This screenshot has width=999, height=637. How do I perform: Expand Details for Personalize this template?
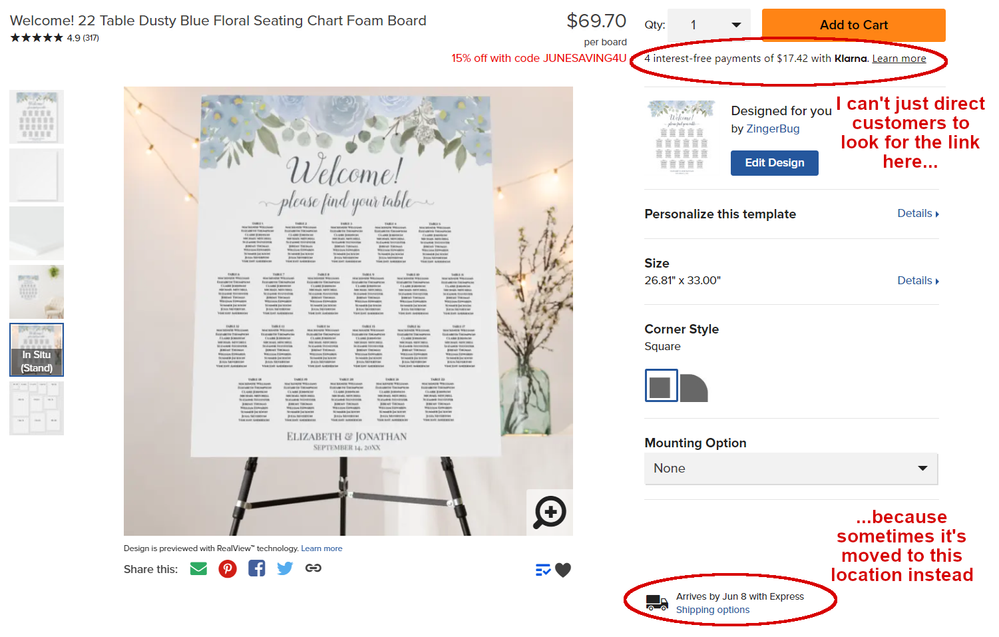coord(918,214)
